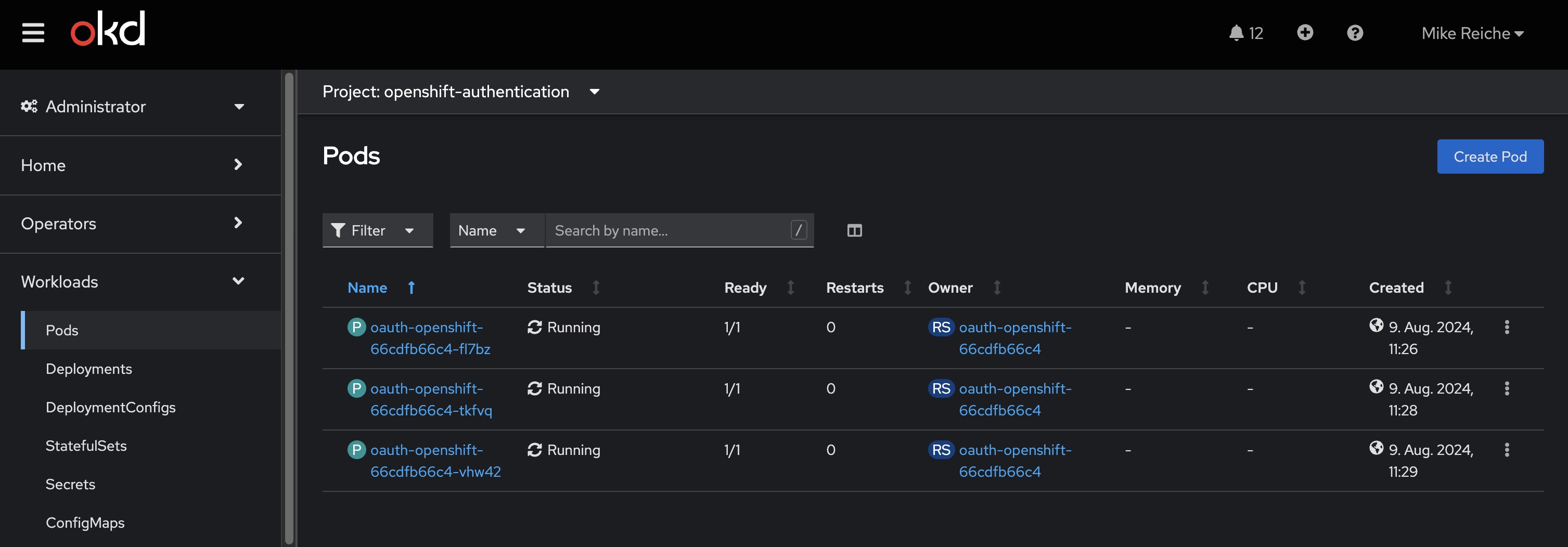Click the Restarts value 0 of the vhw42 pod

(831, 450)
